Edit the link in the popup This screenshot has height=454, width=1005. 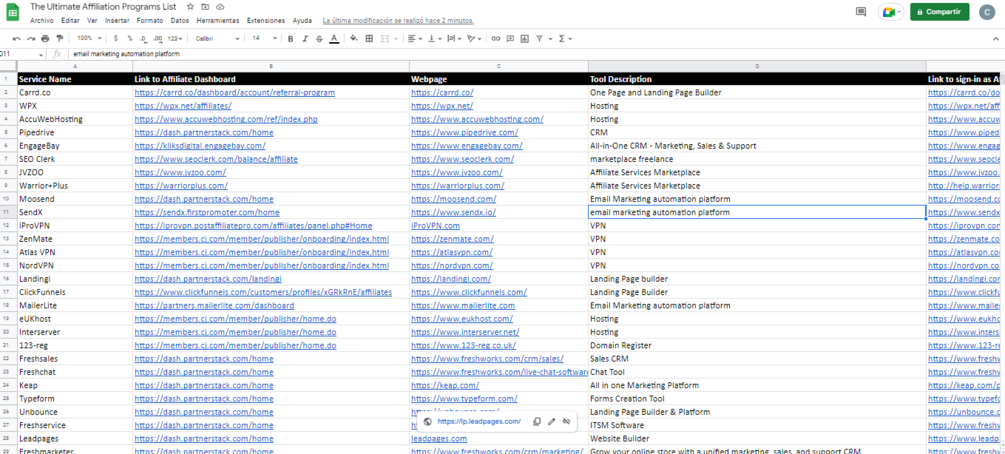[551, 421]
